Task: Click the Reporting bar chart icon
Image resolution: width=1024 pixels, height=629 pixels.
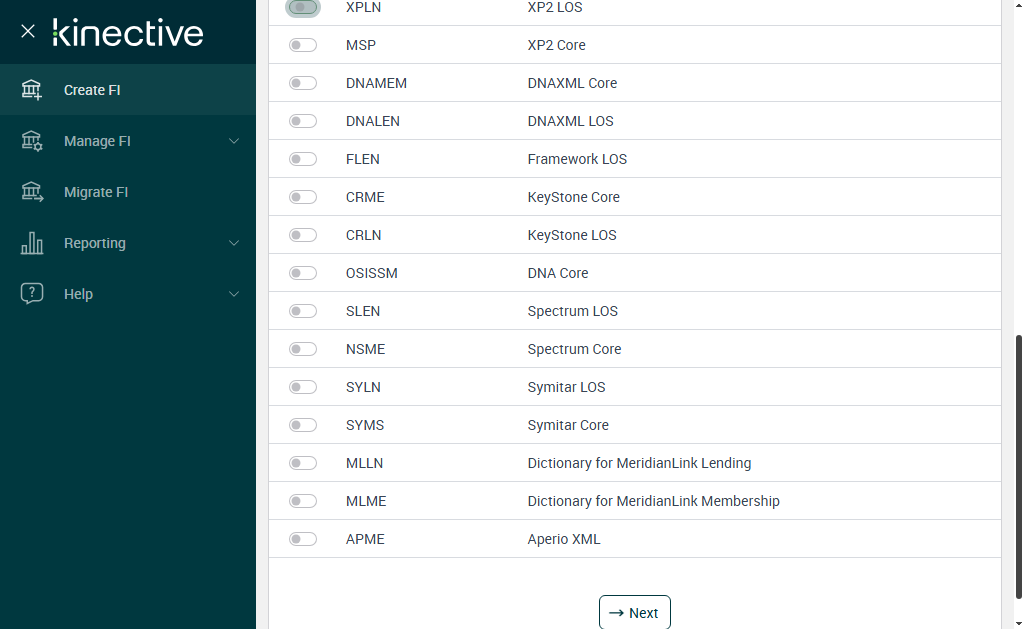Action: click(31, 242)
